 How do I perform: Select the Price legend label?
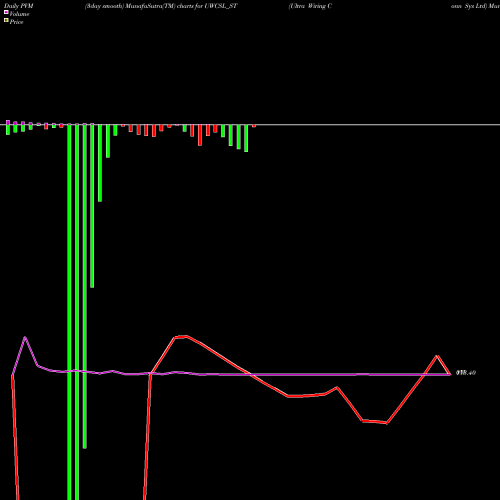16,22
